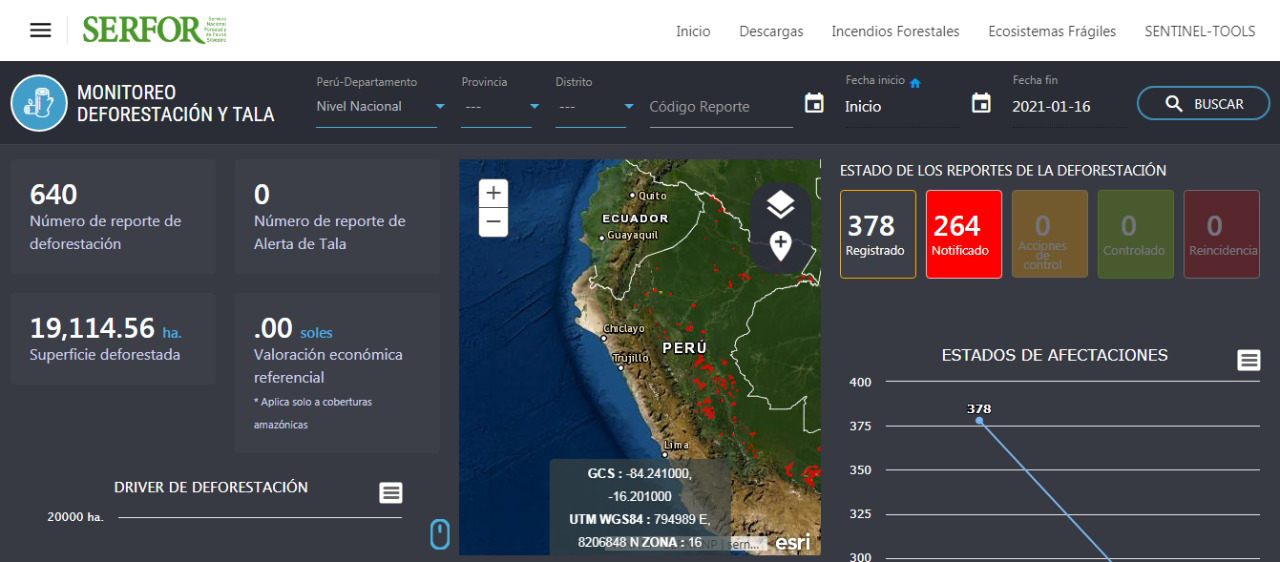Click MONITOREO DEFORESTACIÓN Y TALA heading
This screenshot has height=562, width=1280.
pyautogui.click(x=176, y=103)
